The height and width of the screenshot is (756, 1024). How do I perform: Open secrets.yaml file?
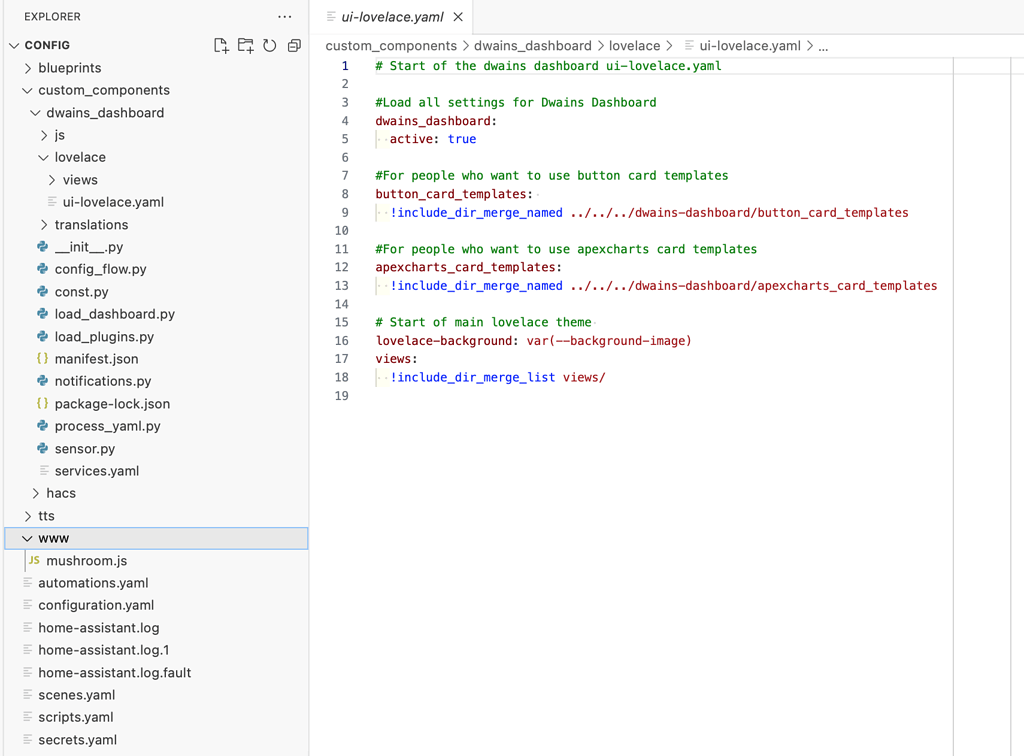click(x=78, y=740)
